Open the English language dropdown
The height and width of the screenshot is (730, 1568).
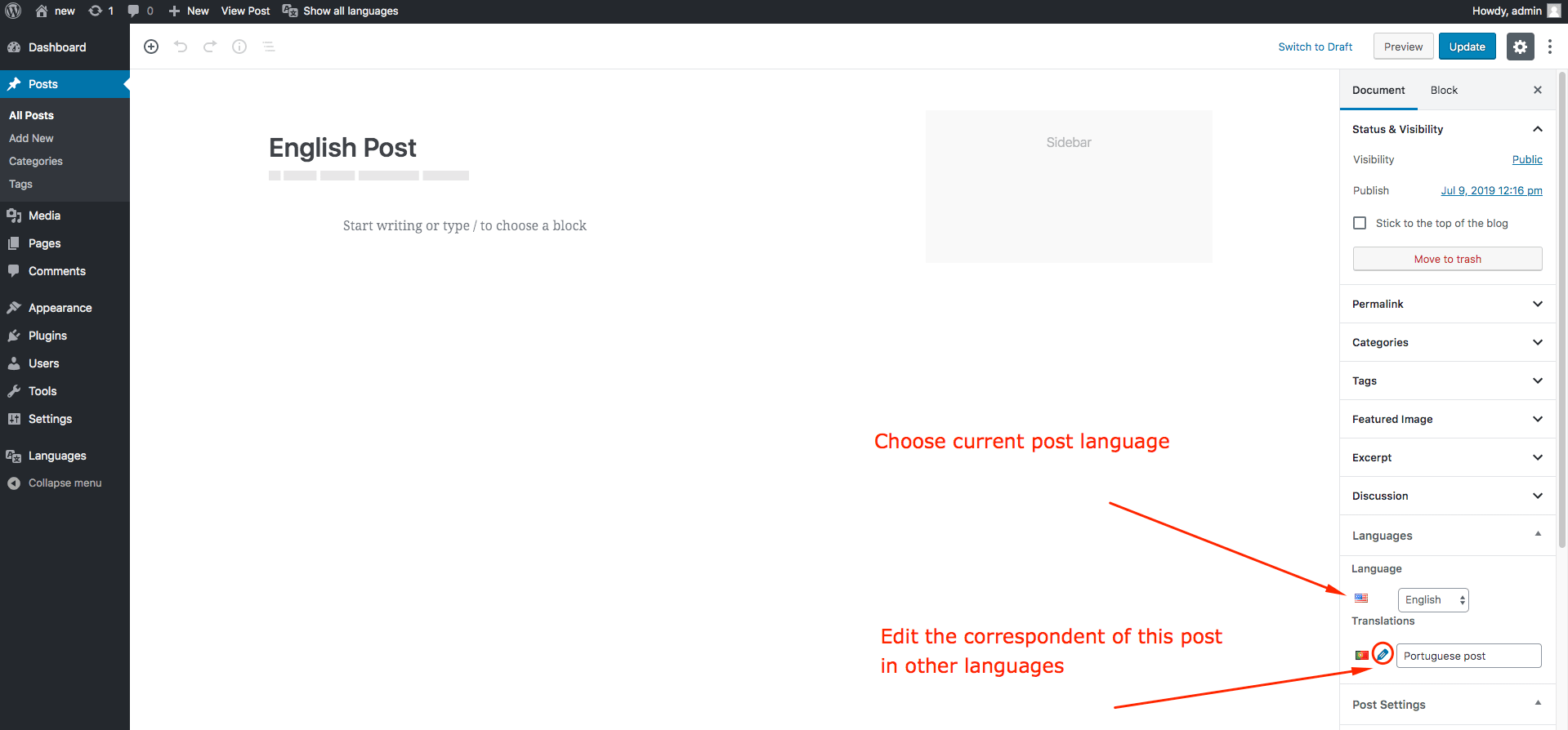pos(1433,600)
